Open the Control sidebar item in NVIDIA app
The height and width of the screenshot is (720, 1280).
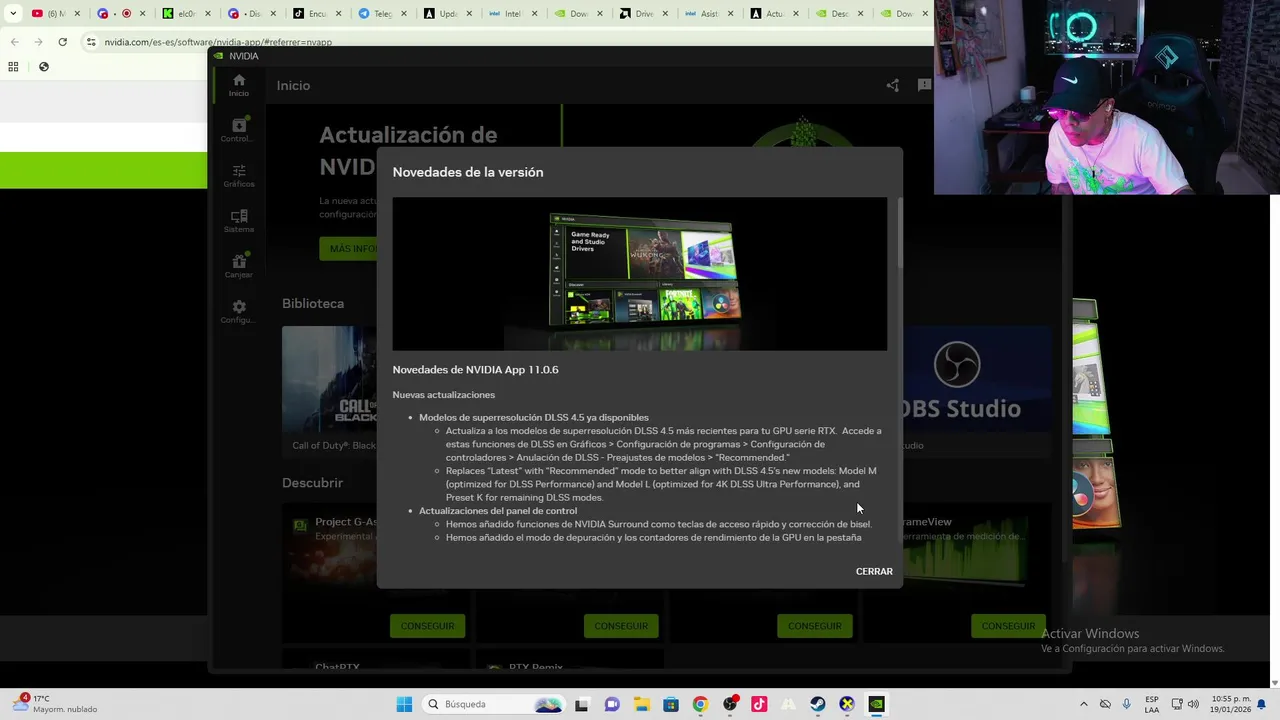tap(238, 130)
